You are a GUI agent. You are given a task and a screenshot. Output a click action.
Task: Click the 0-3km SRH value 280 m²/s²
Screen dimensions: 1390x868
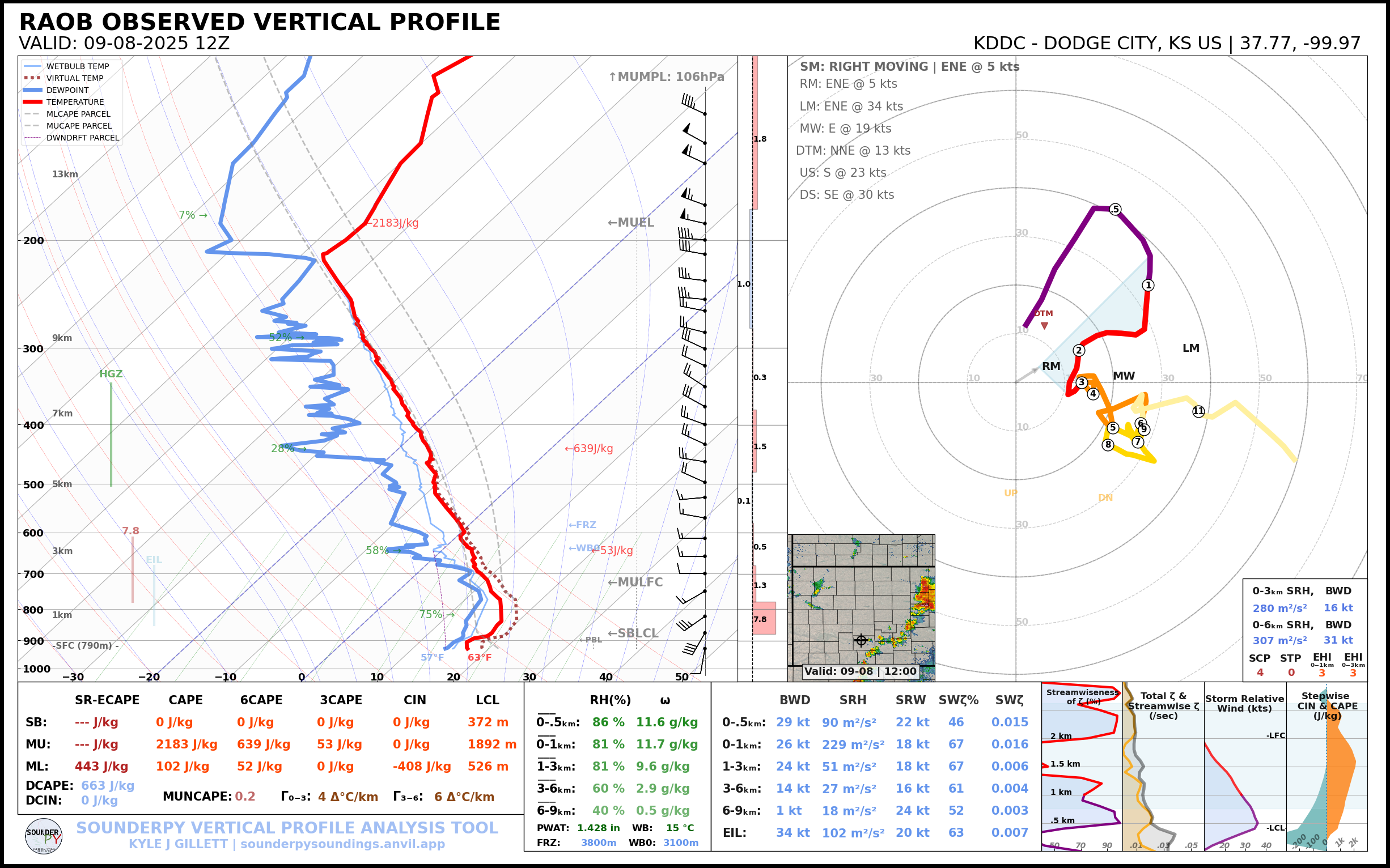[x=1279, y=608]
